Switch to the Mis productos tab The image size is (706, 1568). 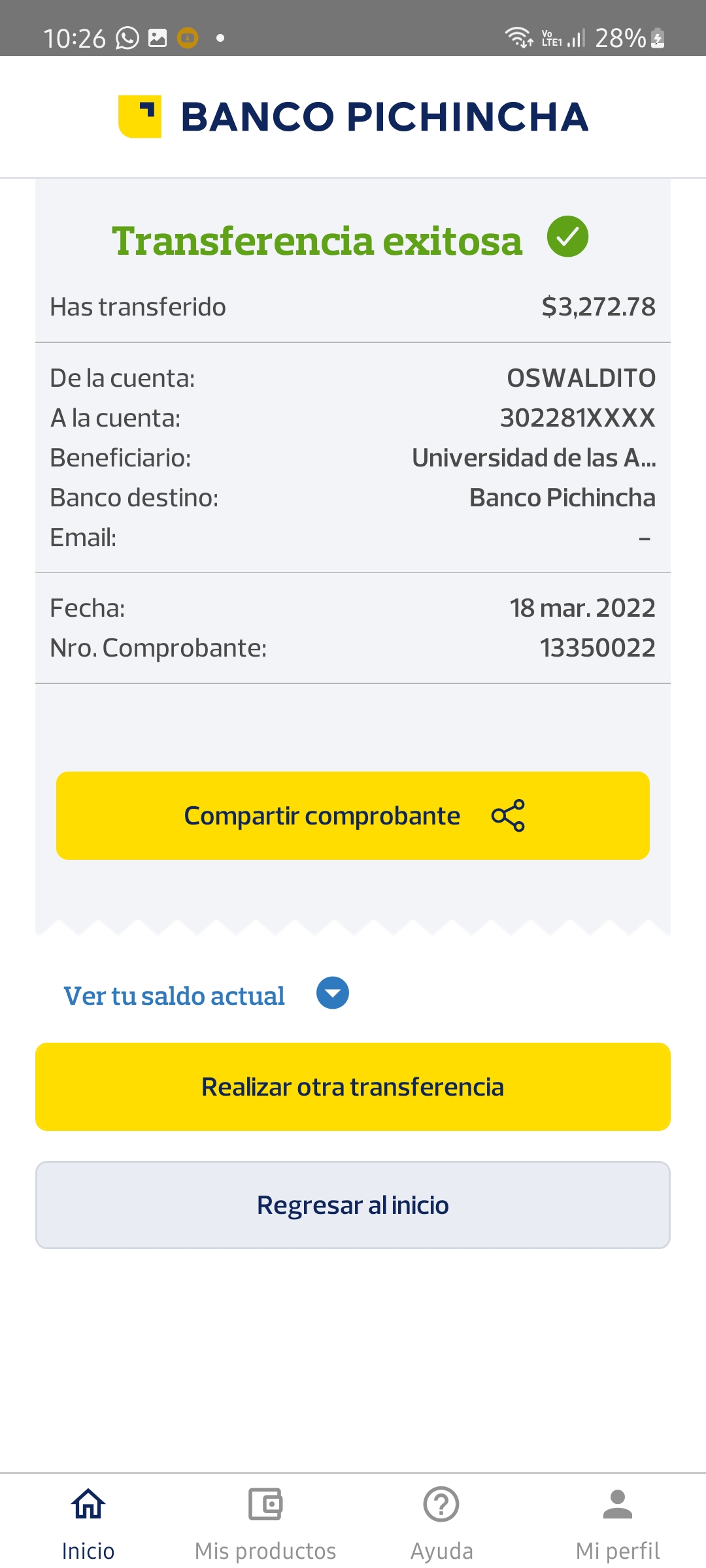[265, 1550]
